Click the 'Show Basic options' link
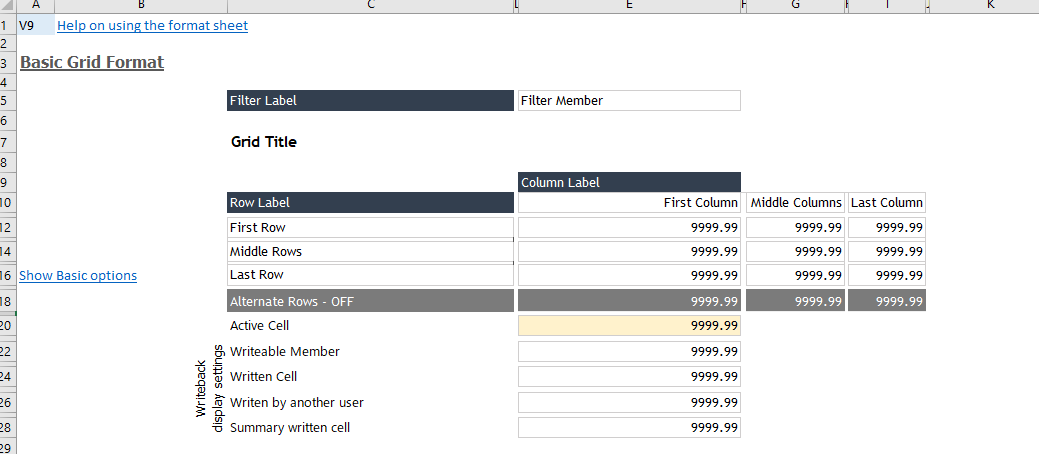Viewport: 1039px width, 454px height. (78, 276)
